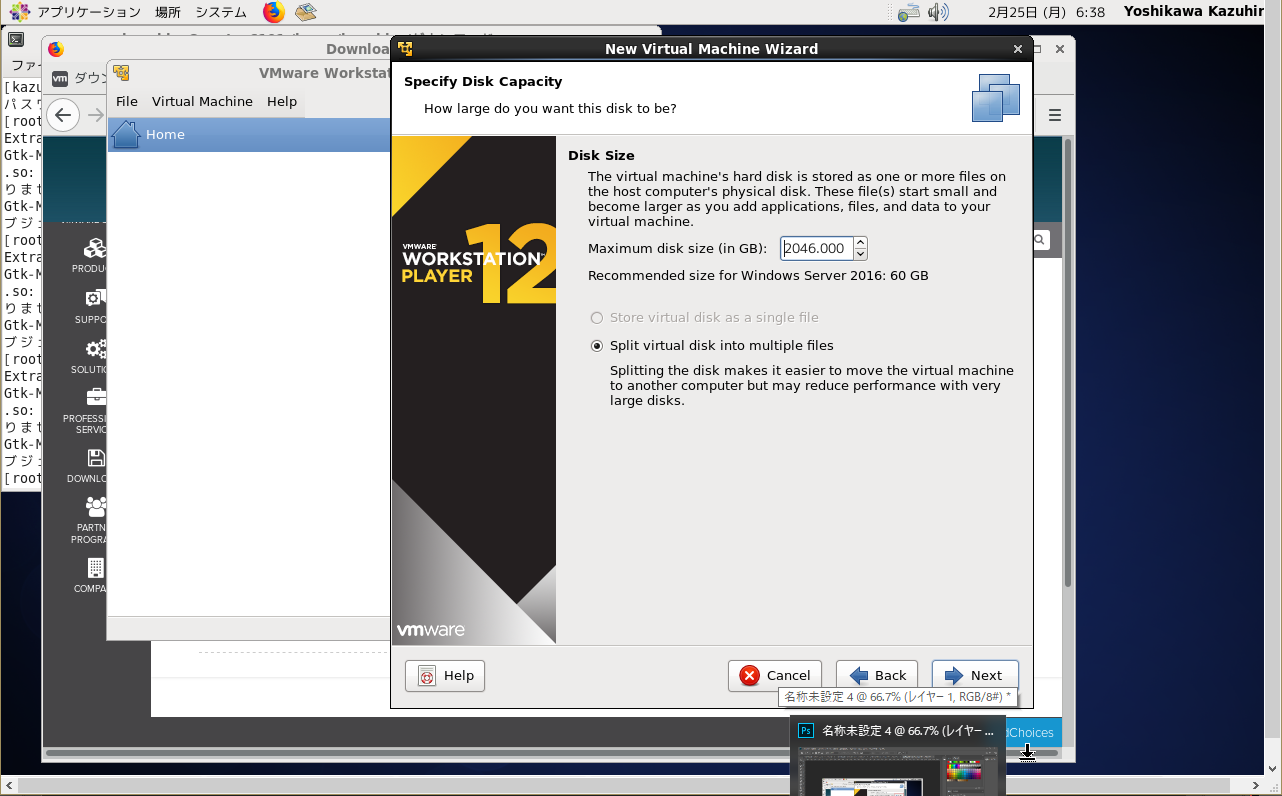
Task: Select Store virtual disk as single file
Action: pyautogui.click(x=597, y=318)
